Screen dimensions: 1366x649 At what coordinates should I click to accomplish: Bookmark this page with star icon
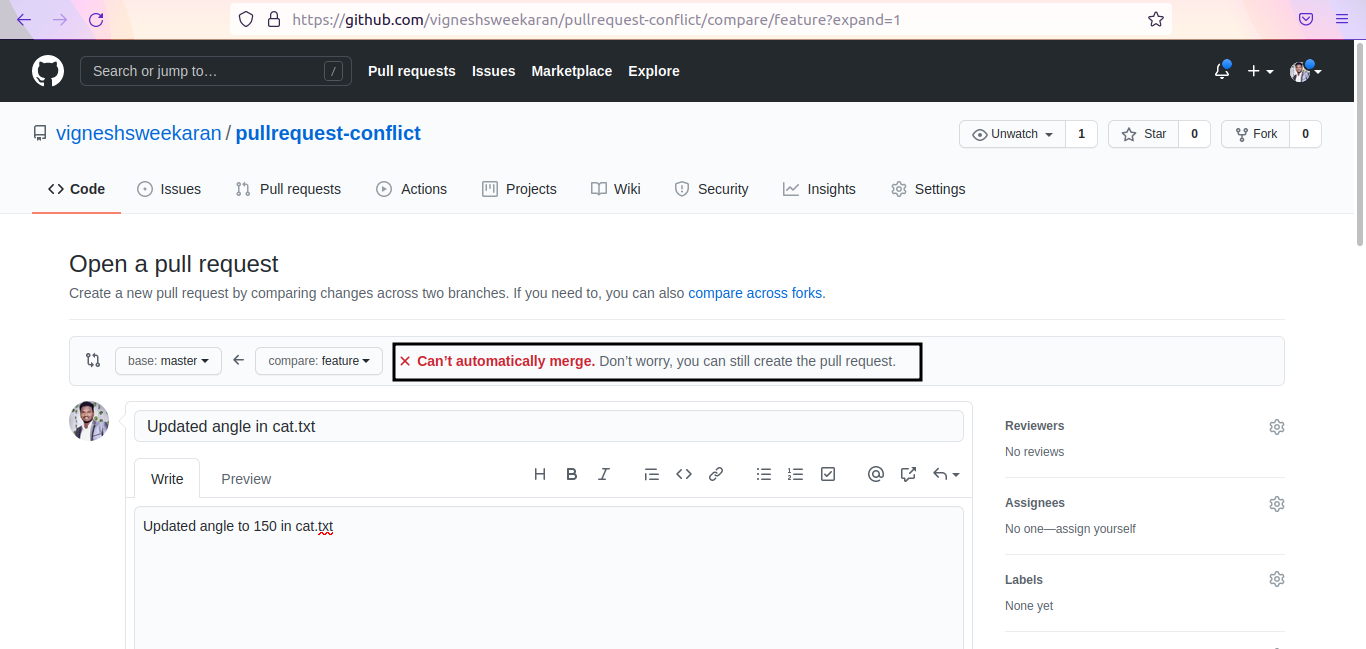(1156, 19)
